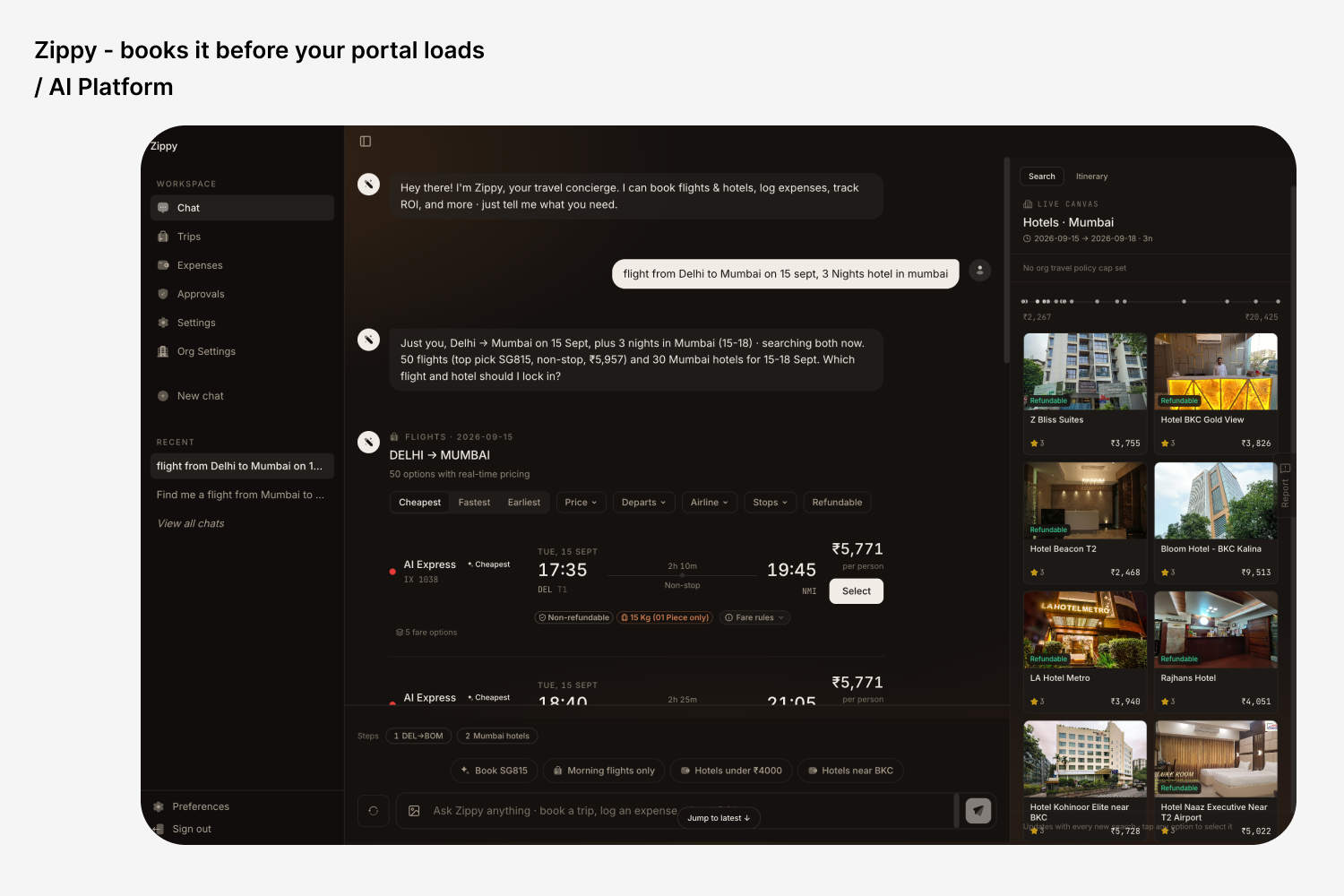Open Org Settings page
Screen dimensions: 1344x896
[242, 351]
